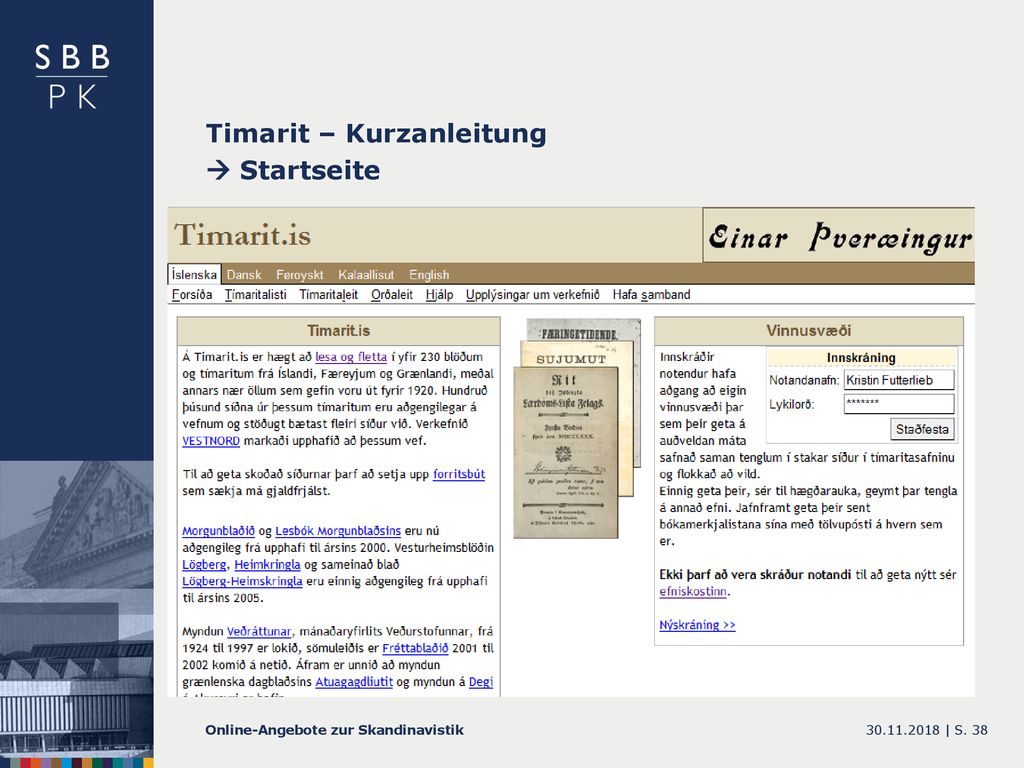1024x768 pixels.
Task: Open the Degi link
Action: [481, 682]
